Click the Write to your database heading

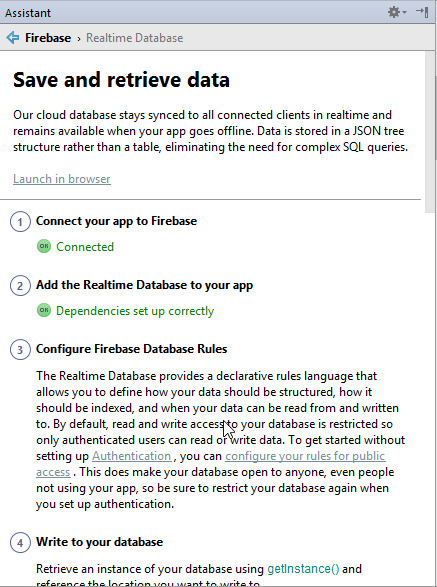point(100,542)
